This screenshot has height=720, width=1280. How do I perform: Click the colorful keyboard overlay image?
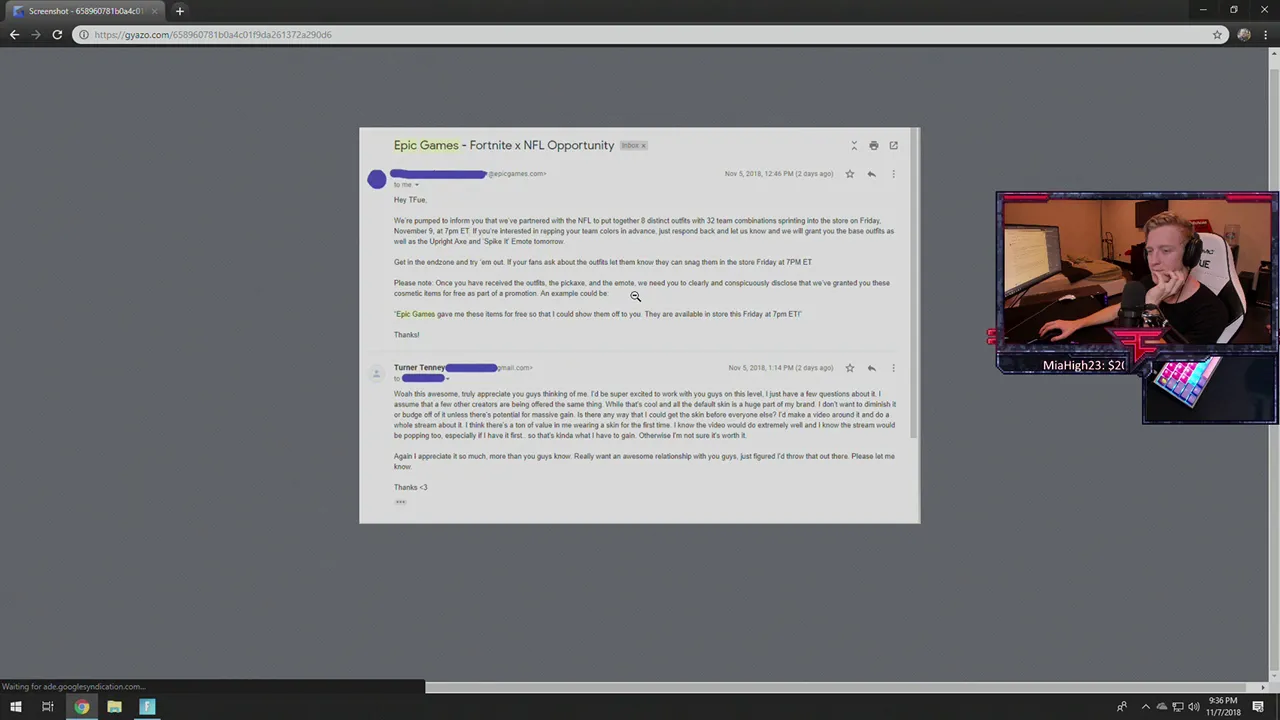pos(1188,382)
